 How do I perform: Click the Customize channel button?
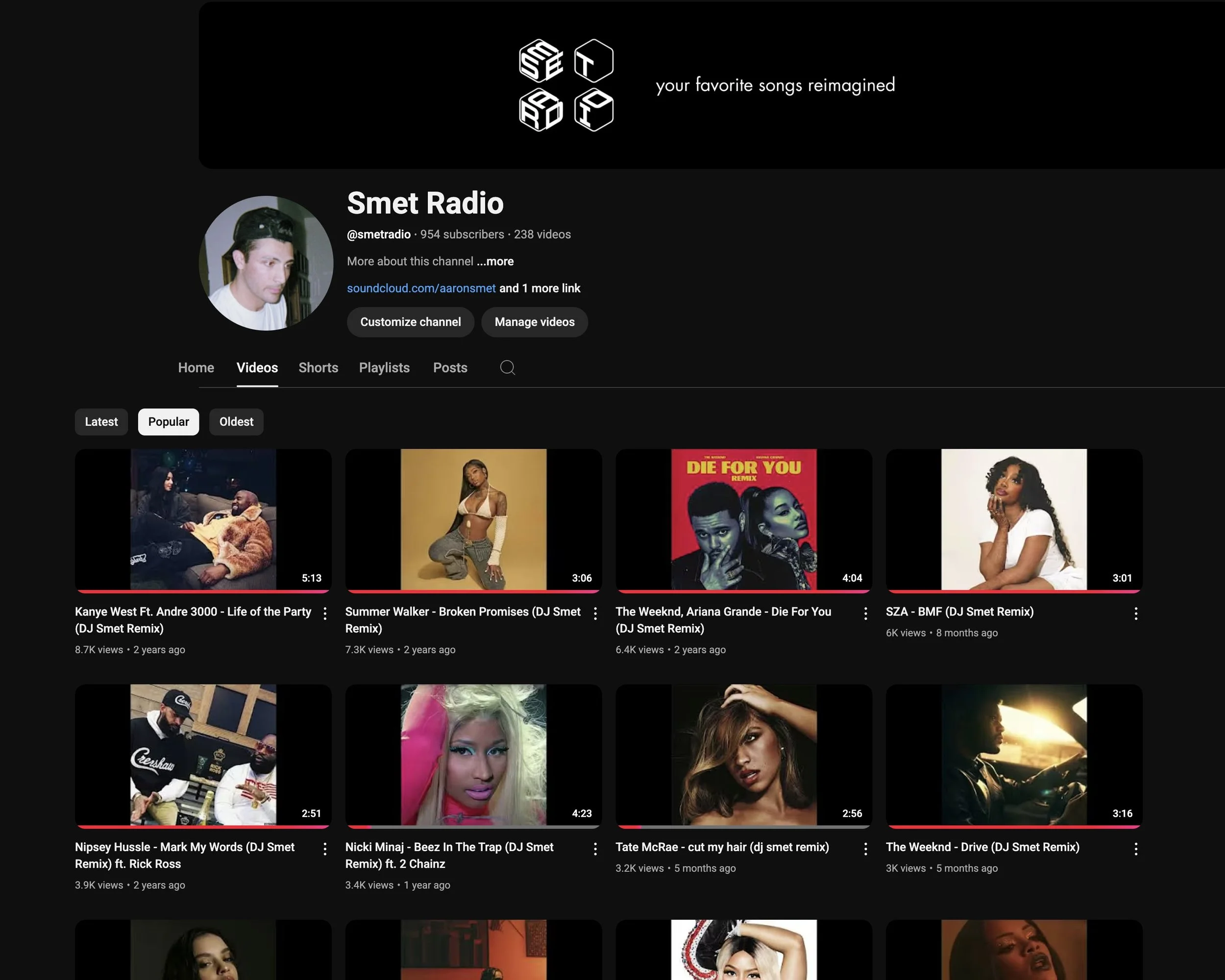pos(410,322)
